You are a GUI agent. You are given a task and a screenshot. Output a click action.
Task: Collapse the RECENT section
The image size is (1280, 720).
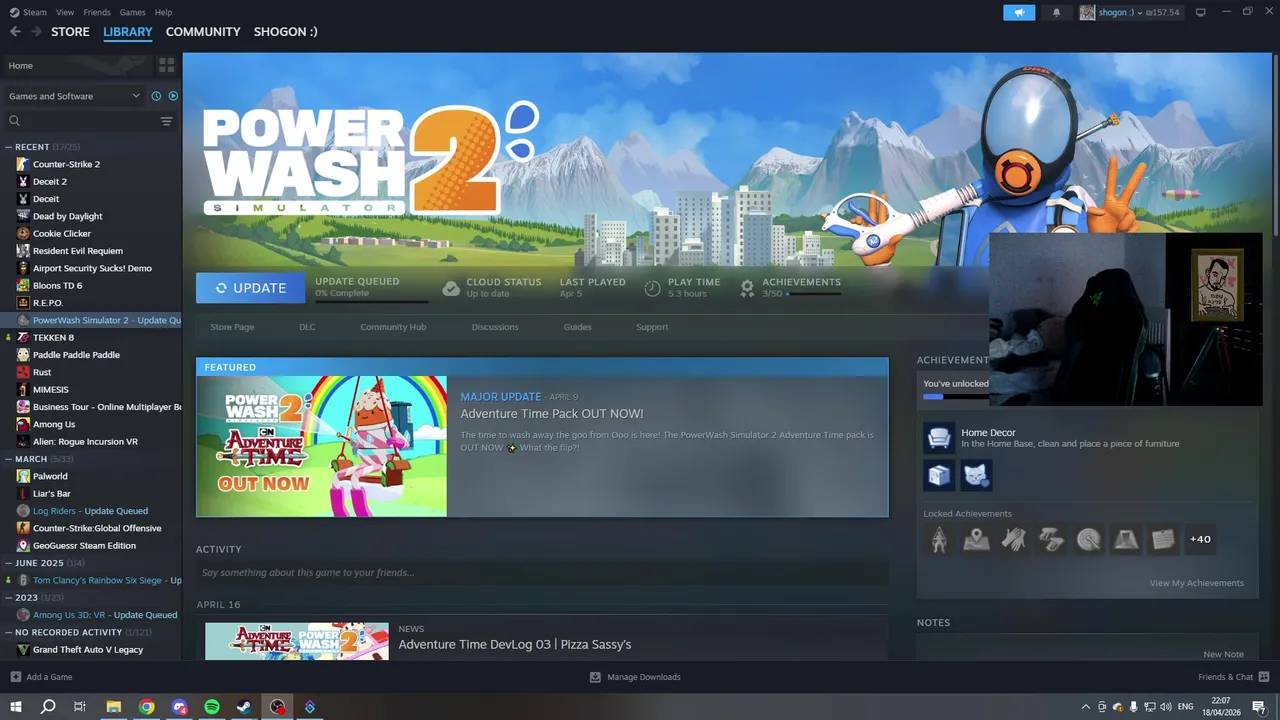[x=9, y=147]
